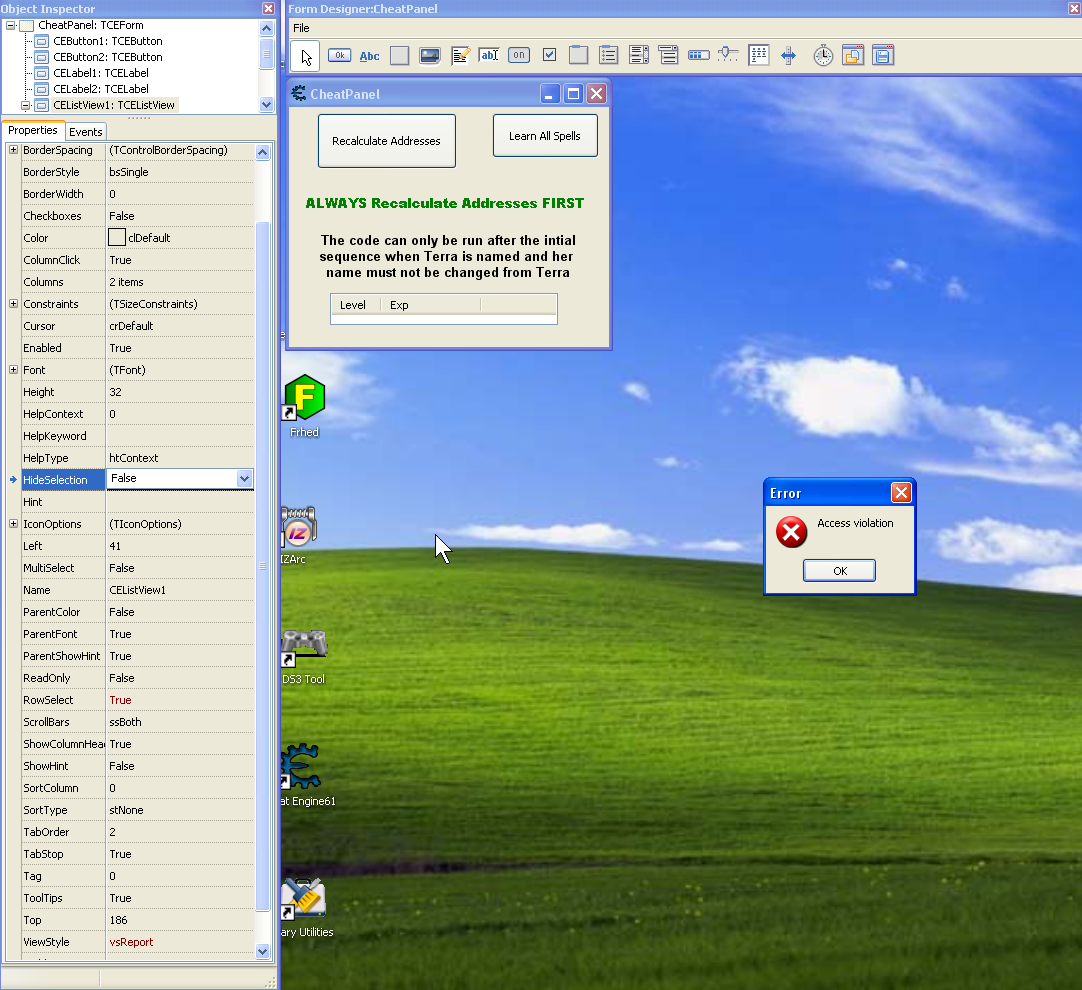Pick the checkbox component in toolbar
The height and width of the screenshot is (990, 1082).
tap(549, 56)
